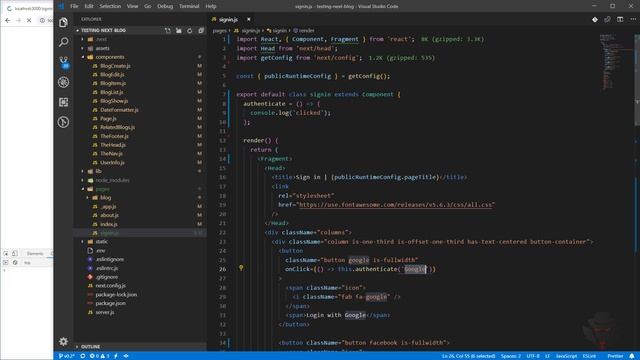Open DateFormatter.js in explorer
Screen dimensions: 640x360
(x=119, y=110)
